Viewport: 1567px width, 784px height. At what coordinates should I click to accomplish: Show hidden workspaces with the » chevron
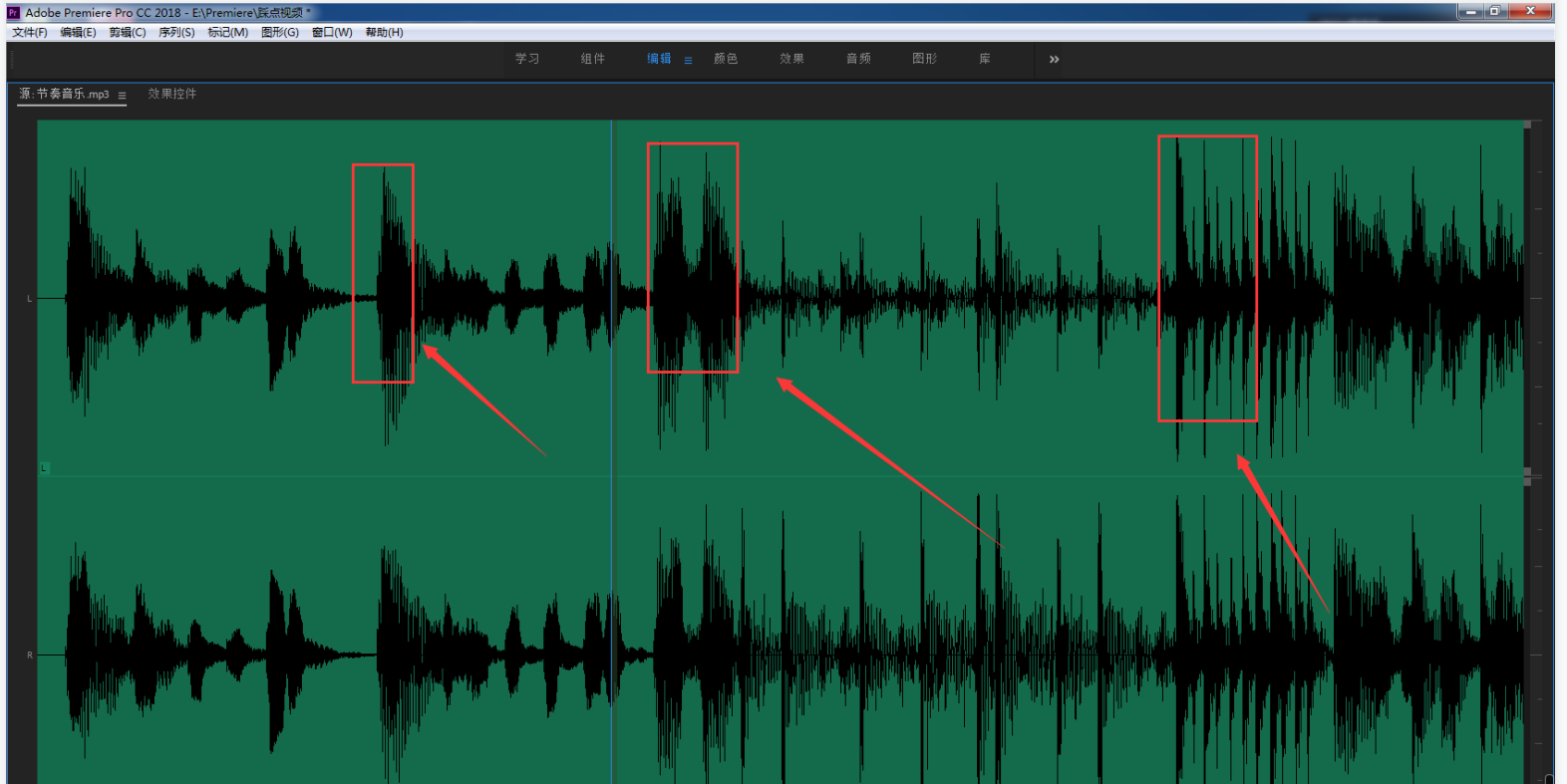(1054, 60)
